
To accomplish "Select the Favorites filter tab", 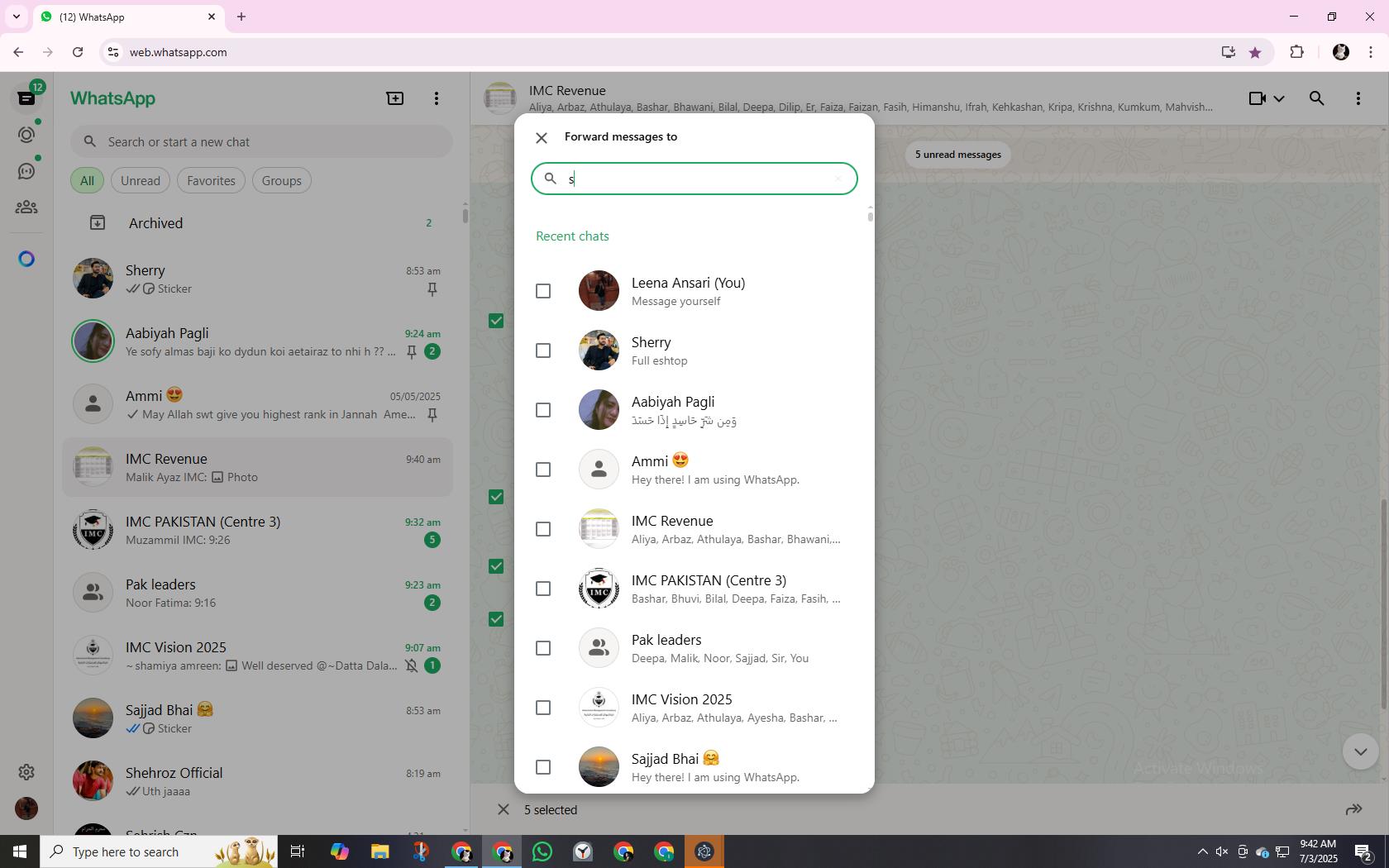I will 211,181.
